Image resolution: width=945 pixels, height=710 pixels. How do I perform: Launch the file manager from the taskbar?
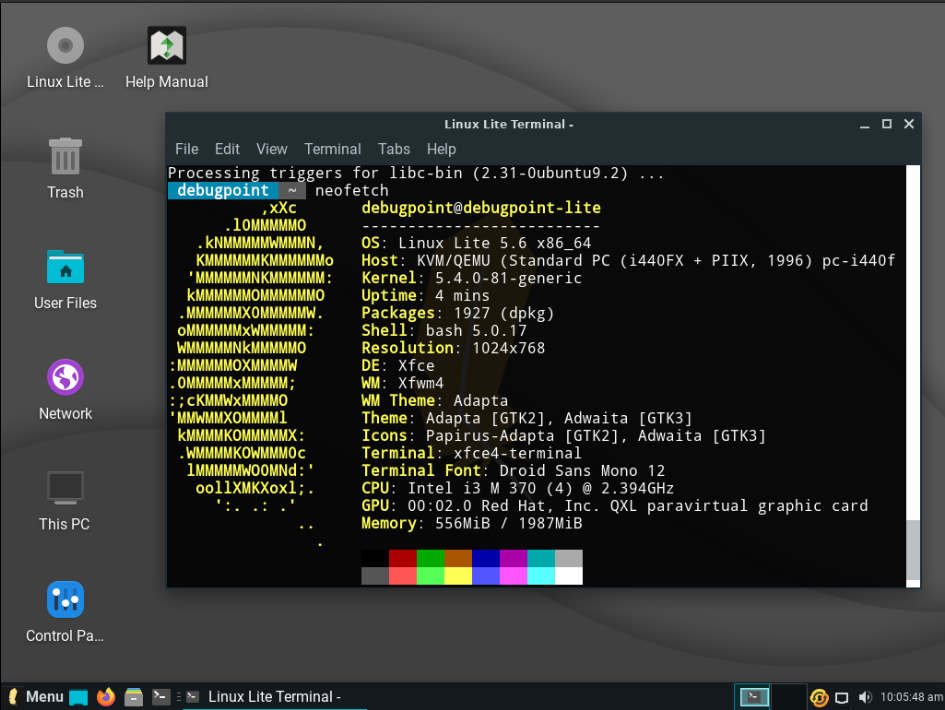(131, 696)
